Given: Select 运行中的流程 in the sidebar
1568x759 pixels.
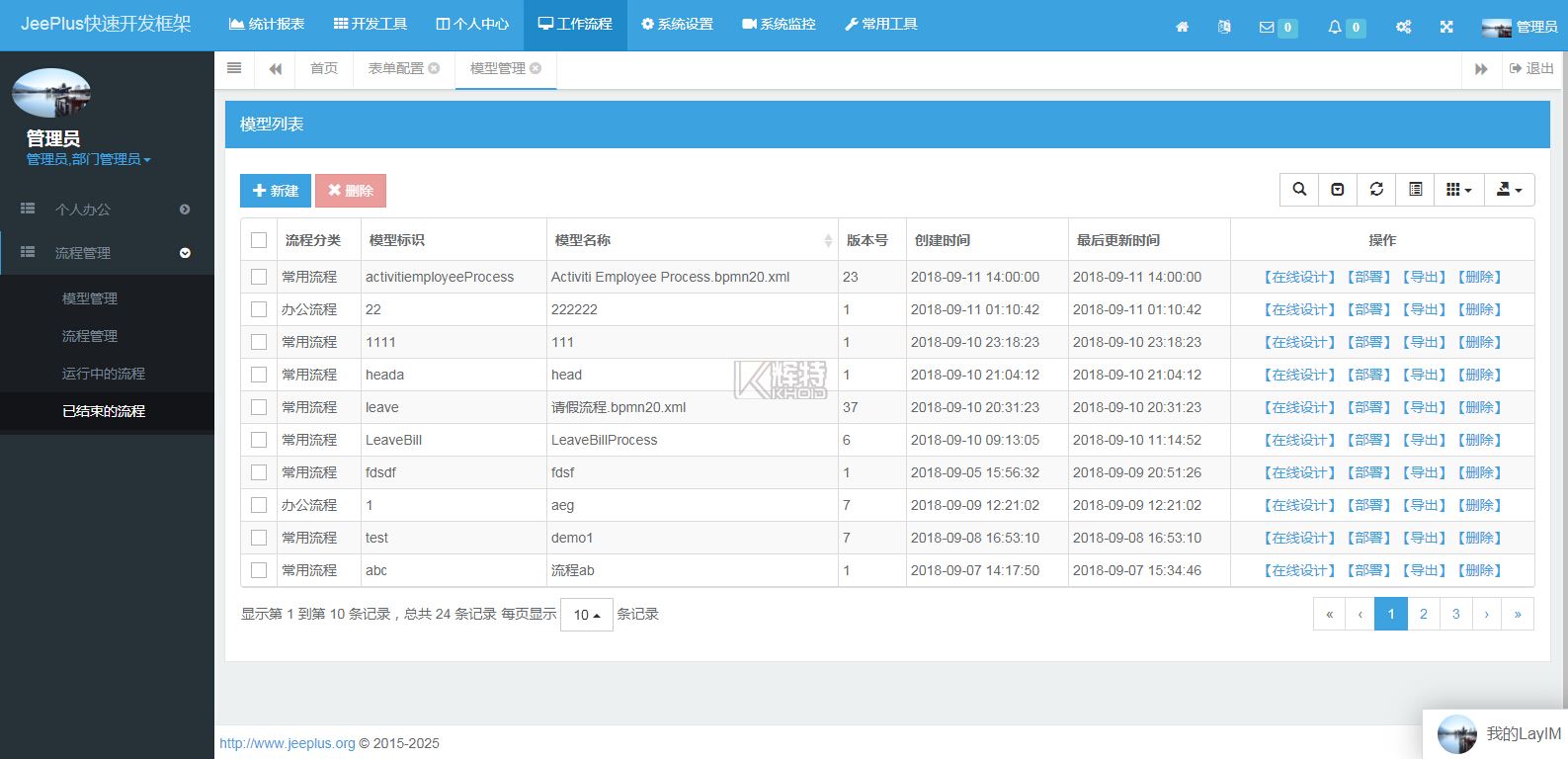Looking at the screenshot, I should [x=104, y=374].
